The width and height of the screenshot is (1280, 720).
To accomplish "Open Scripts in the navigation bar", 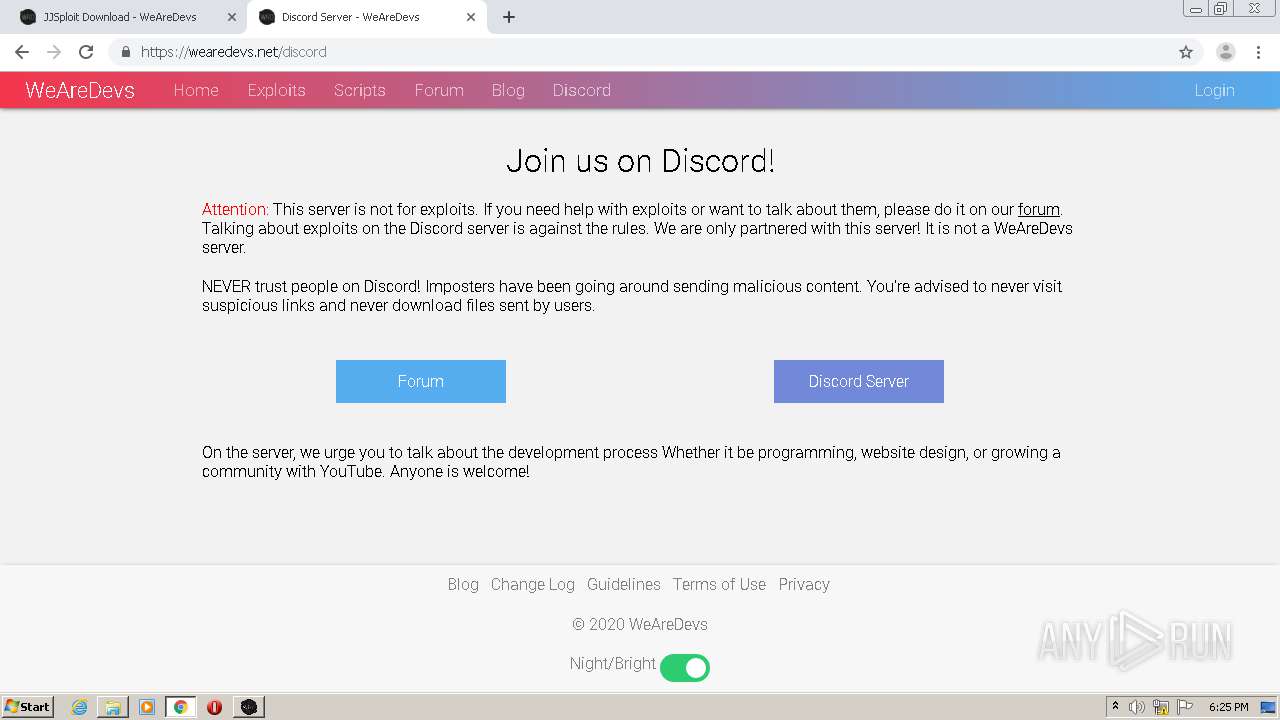I will pyautogui.click(x=360, y=90).
